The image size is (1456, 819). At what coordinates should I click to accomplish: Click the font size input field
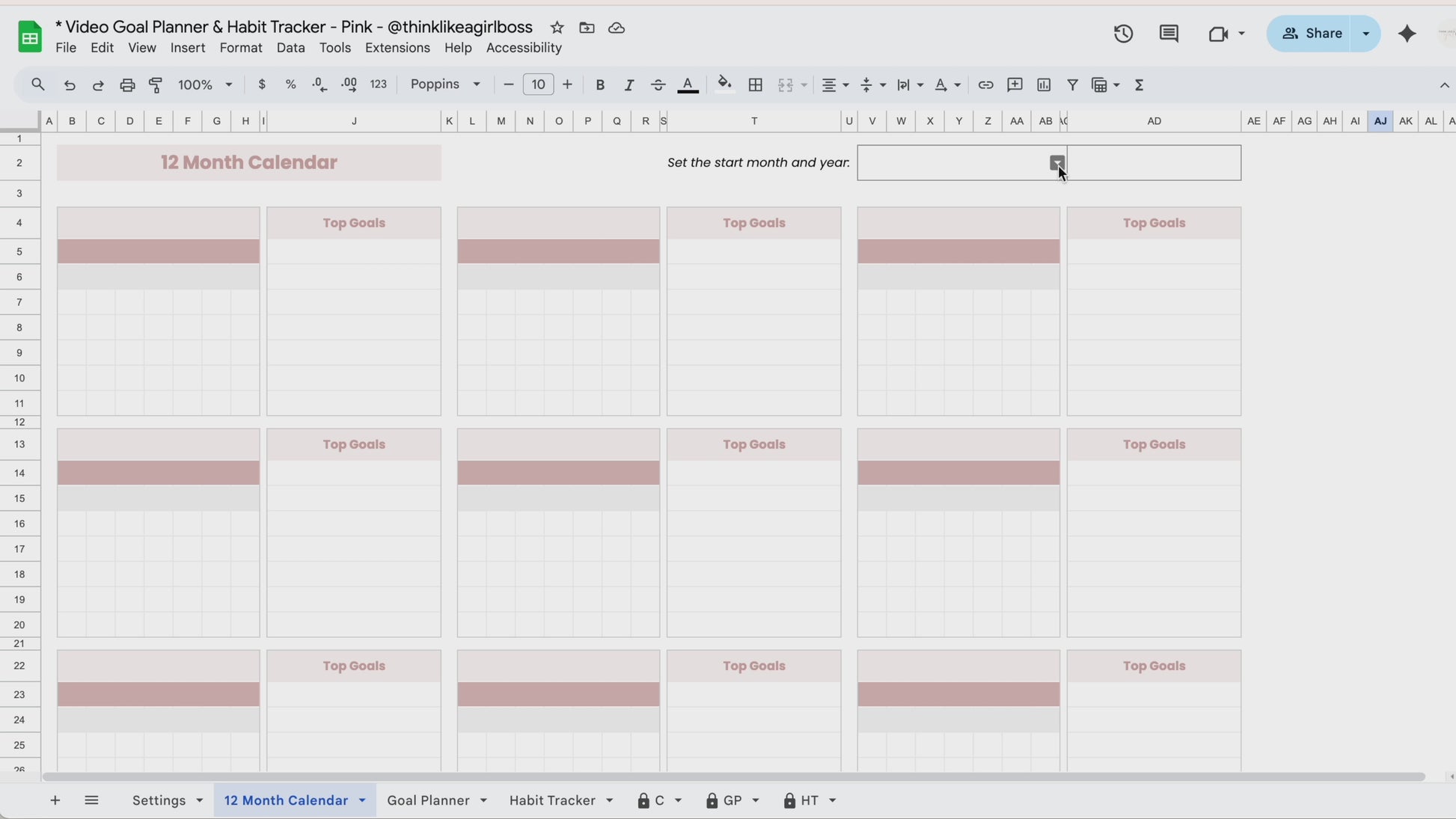[x=538, y=85]
